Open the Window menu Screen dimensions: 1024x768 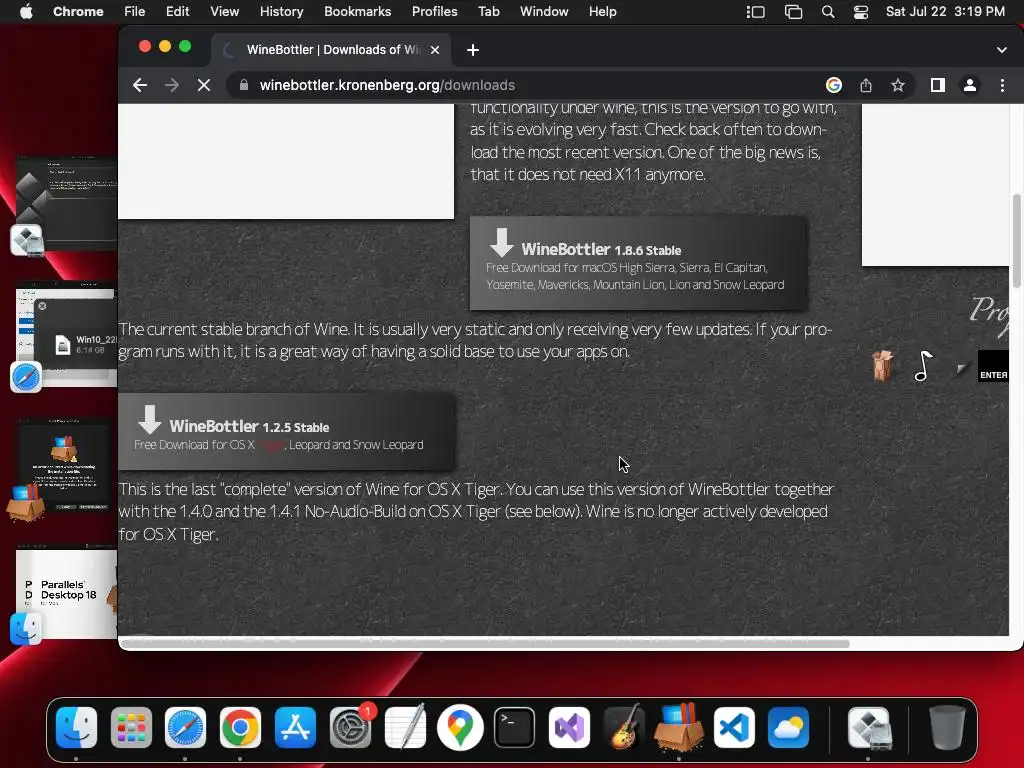point(544,12)
